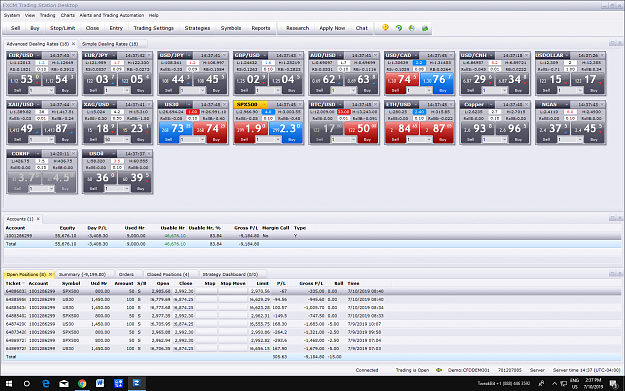Open Windows Start menu

coord(9,383)
